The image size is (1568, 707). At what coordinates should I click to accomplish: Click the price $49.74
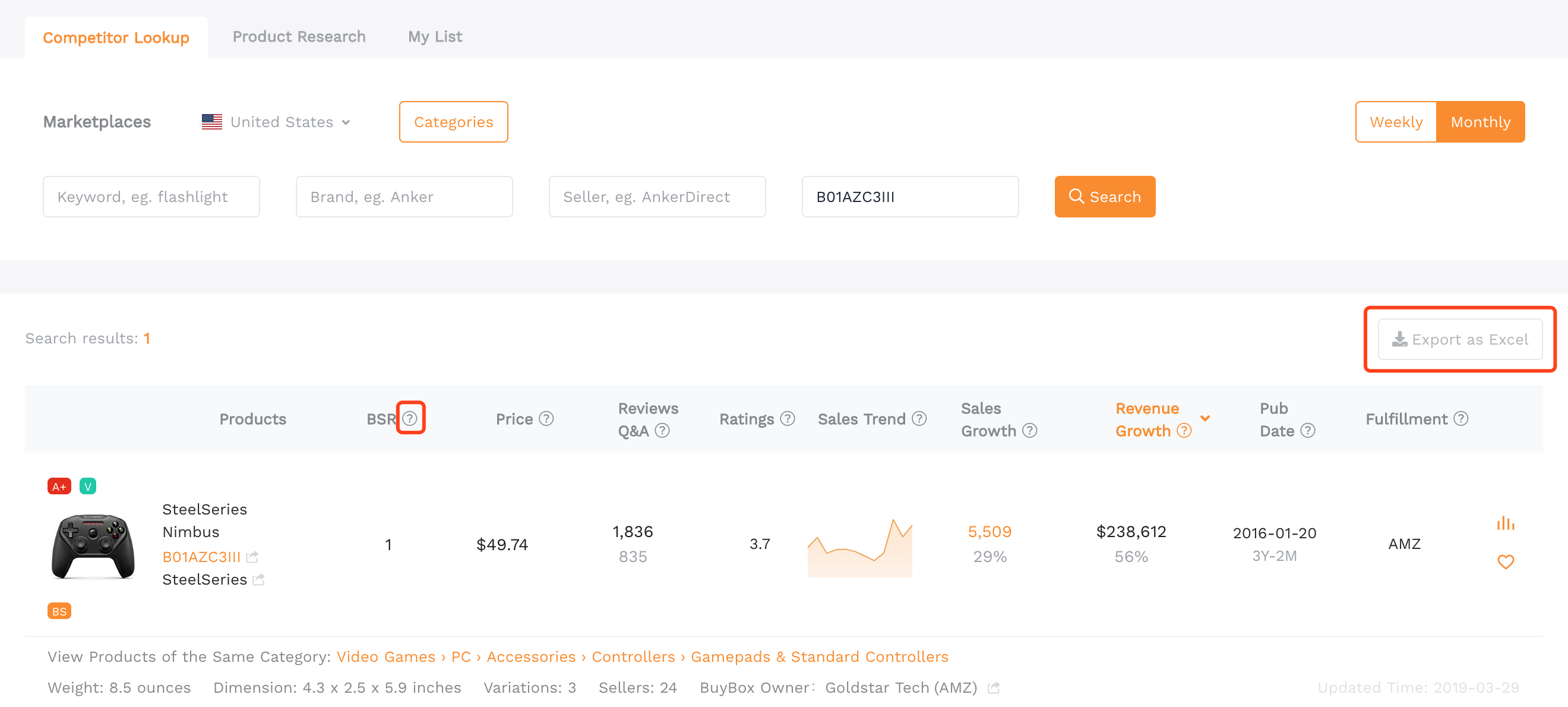[x=501, y=544]
